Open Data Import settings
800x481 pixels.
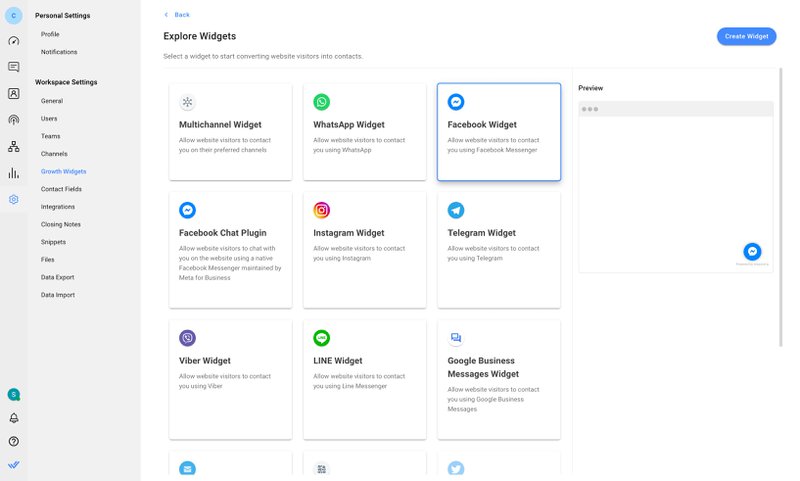58,295
